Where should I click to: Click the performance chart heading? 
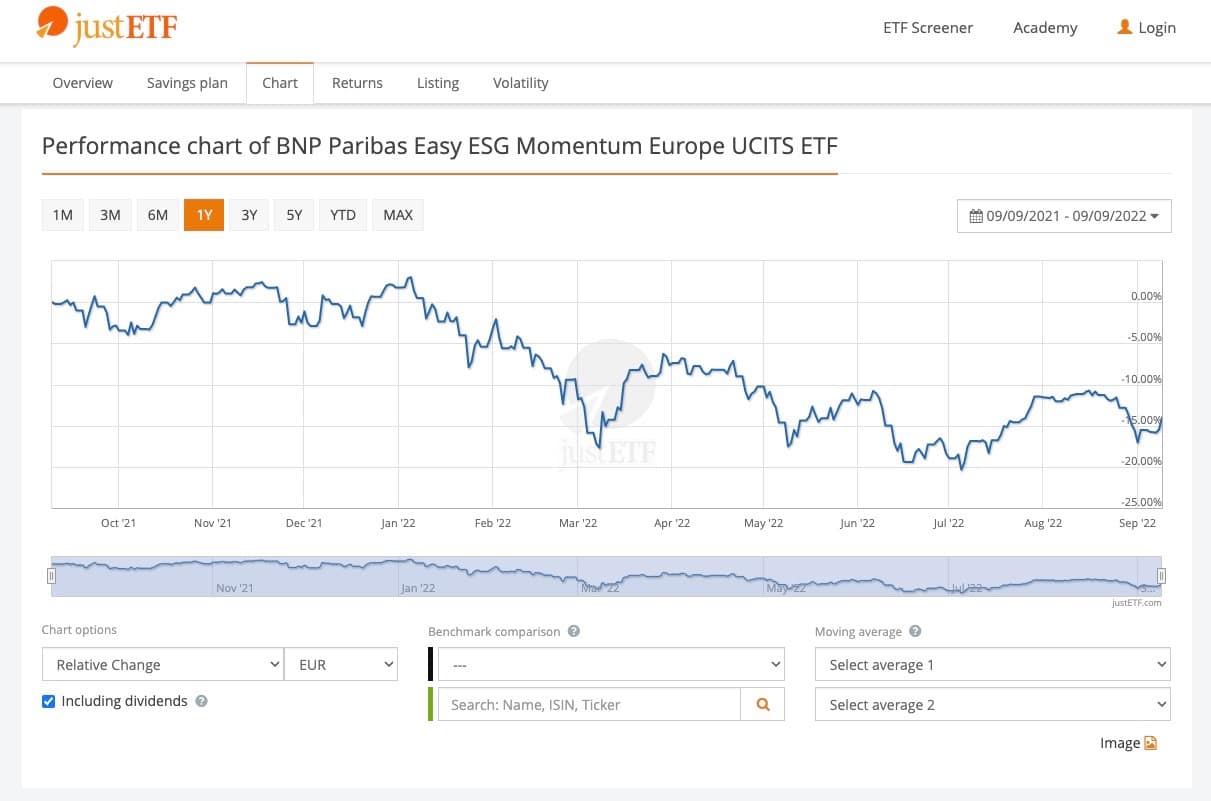tap(440, 146)
